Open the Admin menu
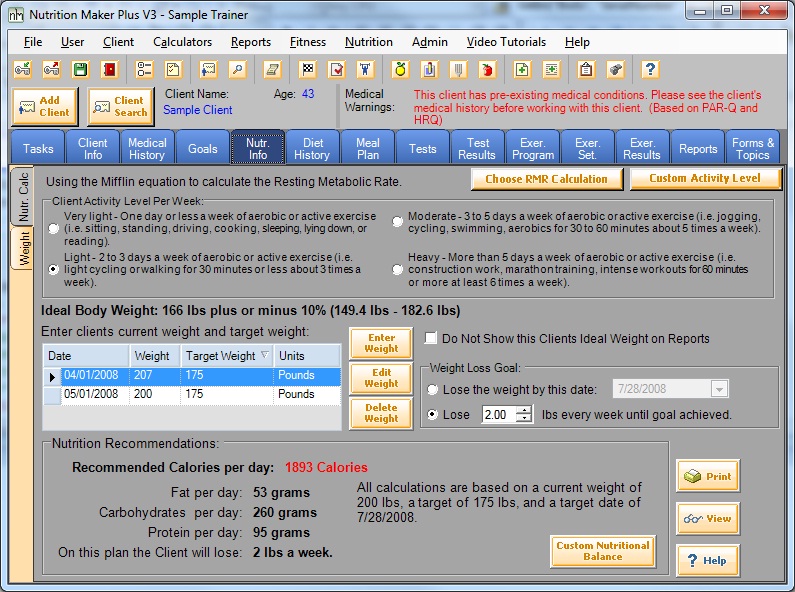 [x=429, y=42]
